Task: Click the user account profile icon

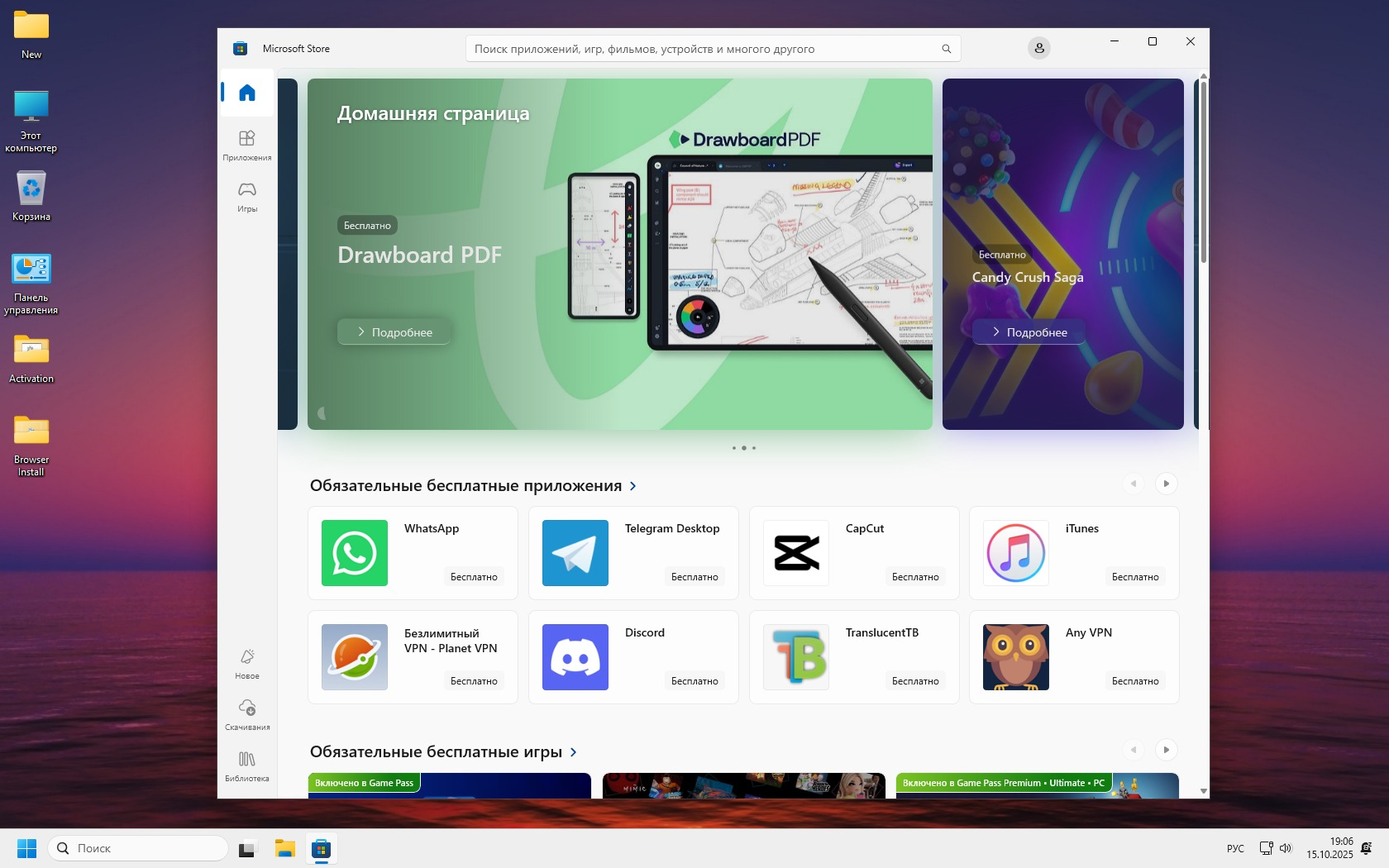Action: pos(1039,49)
